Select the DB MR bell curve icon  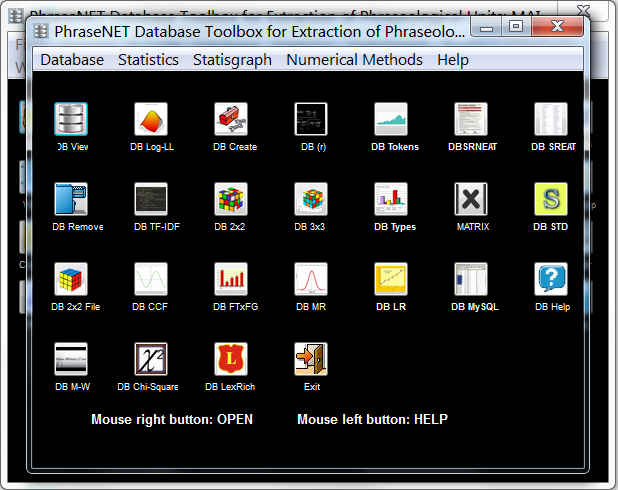point(311,279)
